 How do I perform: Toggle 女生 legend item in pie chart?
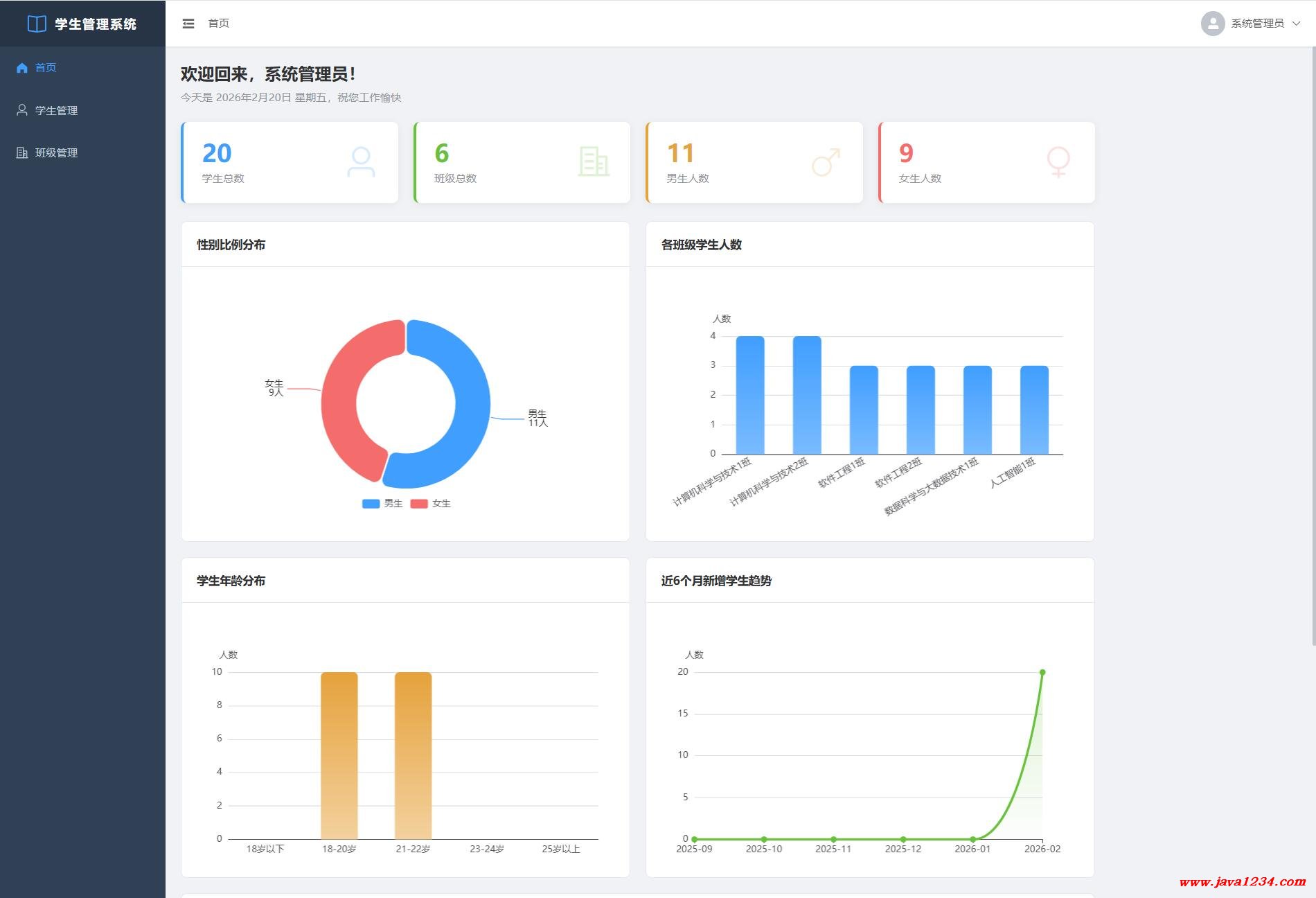(x=430, y=504)
